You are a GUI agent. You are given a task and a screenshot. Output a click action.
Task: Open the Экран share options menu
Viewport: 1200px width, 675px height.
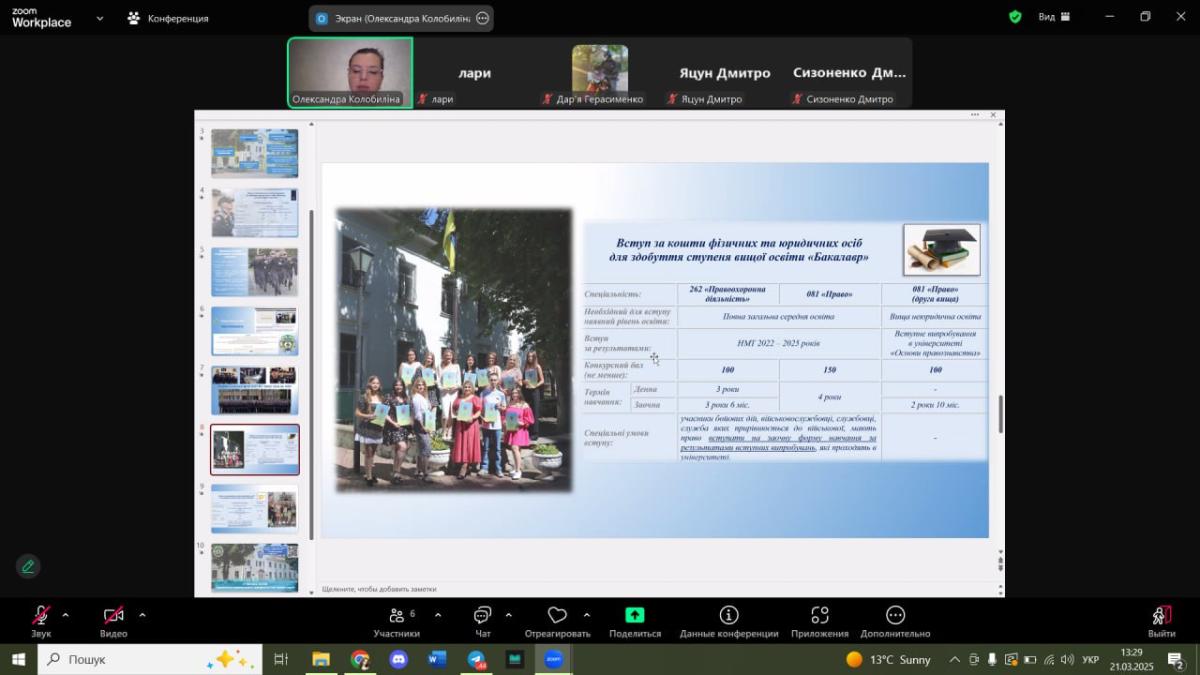(x=483, y=18)
